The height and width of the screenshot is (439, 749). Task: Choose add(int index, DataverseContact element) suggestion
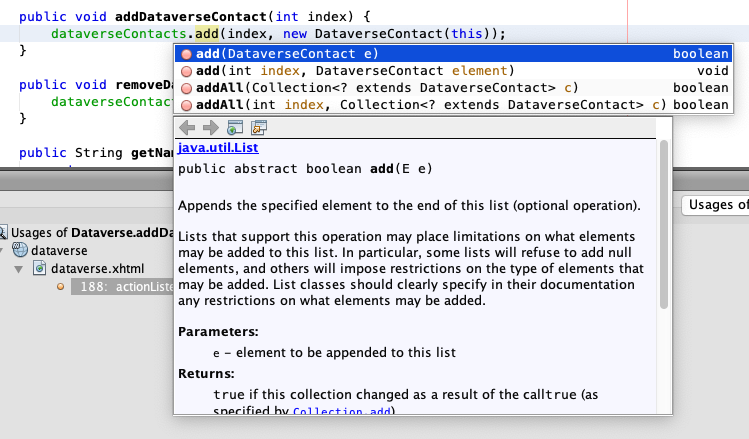click(453, 71)
